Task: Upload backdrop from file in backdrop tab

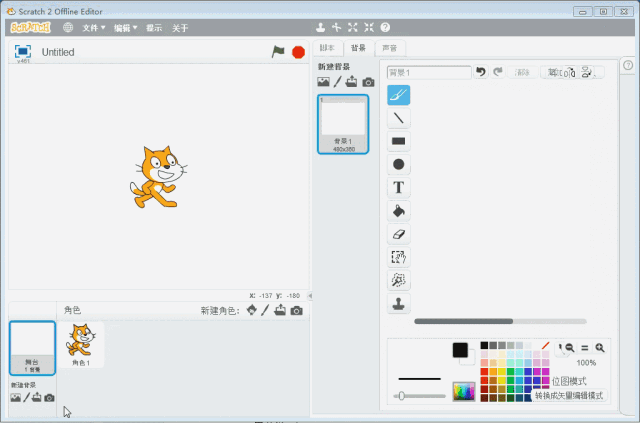Action: 351,82
